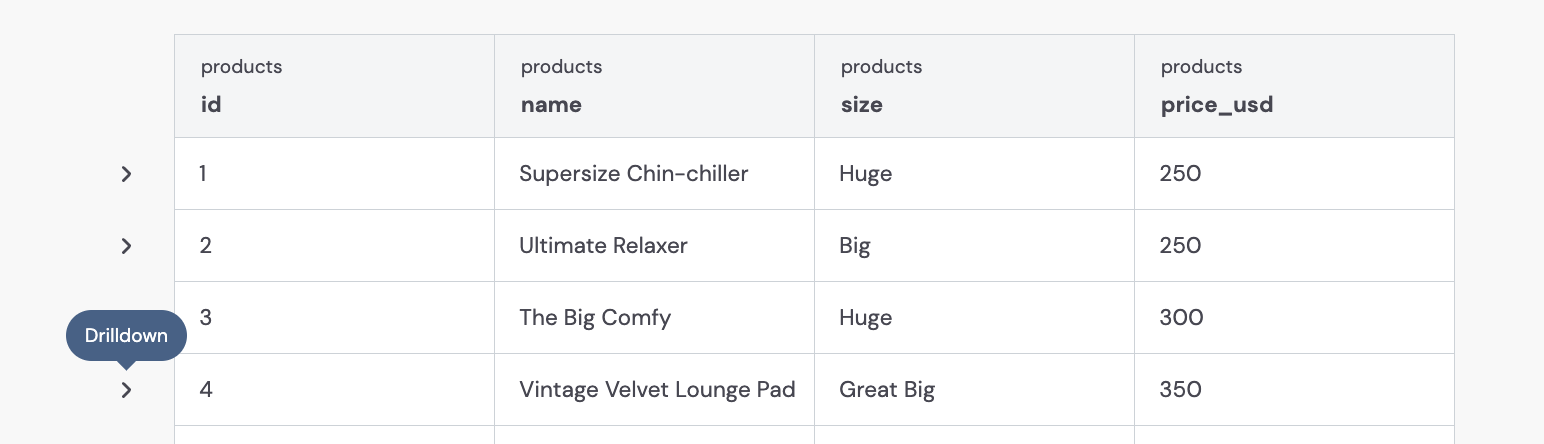Viewport: 1544px width, 444px height.
Task: Click the 250 price for Ultimate Relaxer
Action: coord(1294,246)
